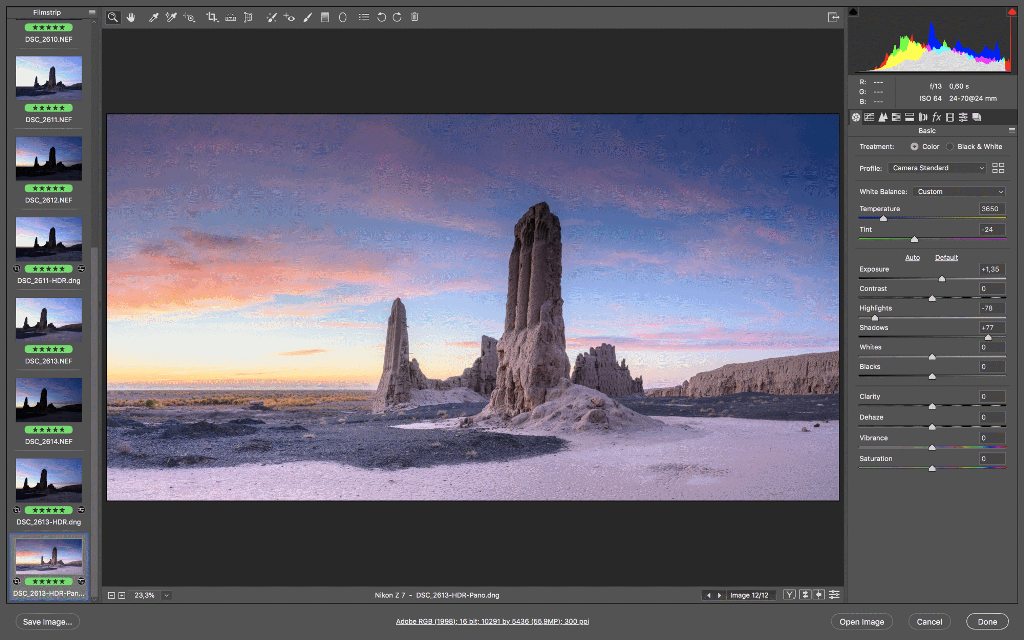Switch to the Camera Calibration tab
The image size is (1024, 640).
click(x=950, y=117)
